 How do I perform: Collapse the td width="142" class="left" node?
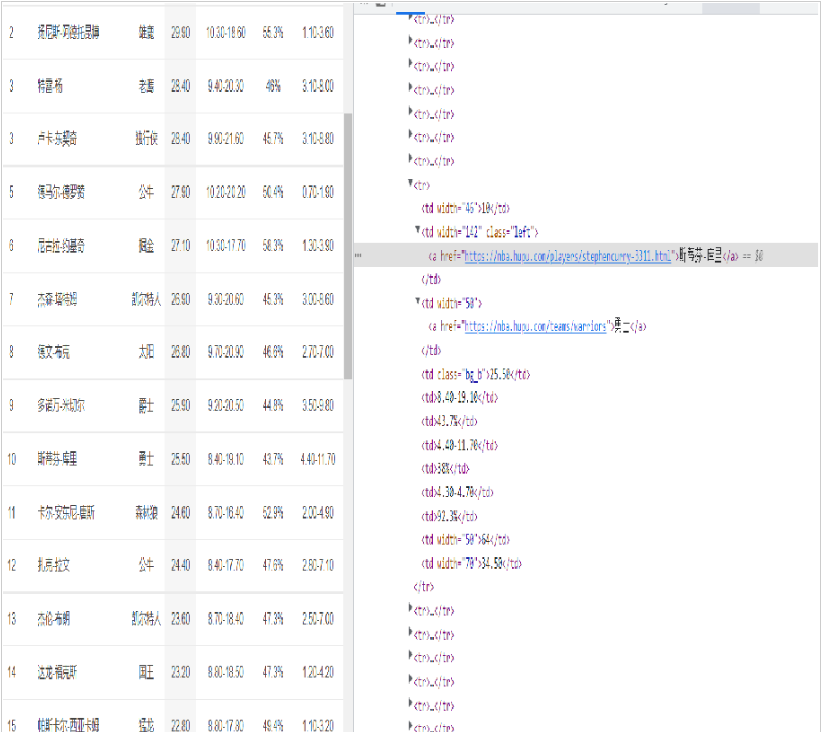(x=418, y=229)
